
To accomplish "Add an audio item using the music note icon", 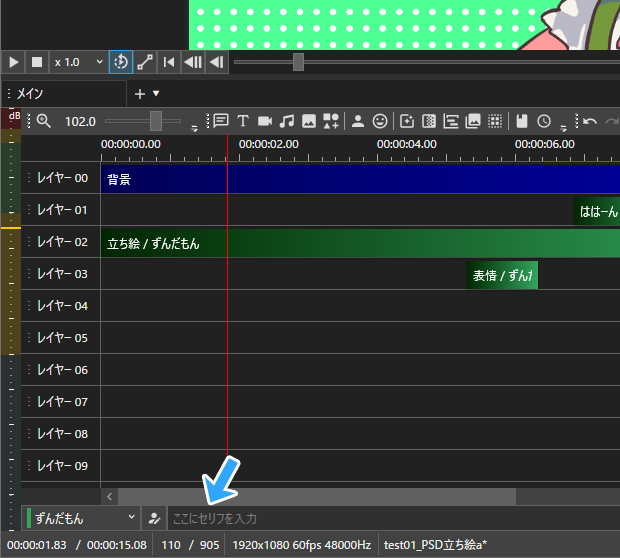I will pos(287,121).
